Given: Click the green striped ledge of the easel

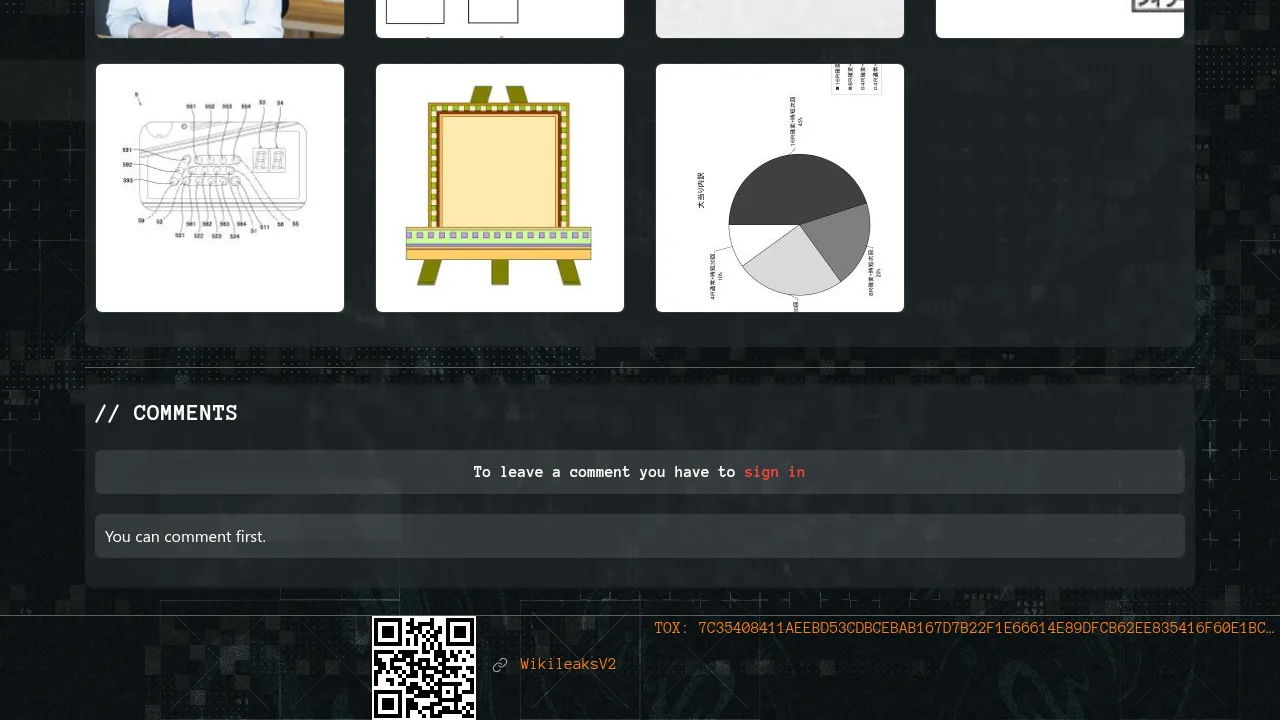Looking at the screenshot, I should 498,237.
